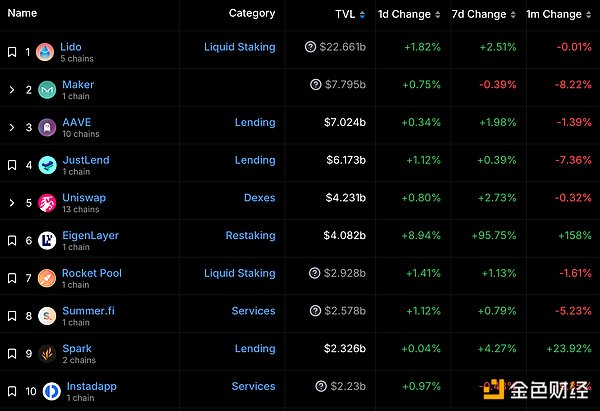The height and width of the screenshot is (411, 600).
Task: Click the Uniswap unicorn logo icon
Action: click(47, 203)
